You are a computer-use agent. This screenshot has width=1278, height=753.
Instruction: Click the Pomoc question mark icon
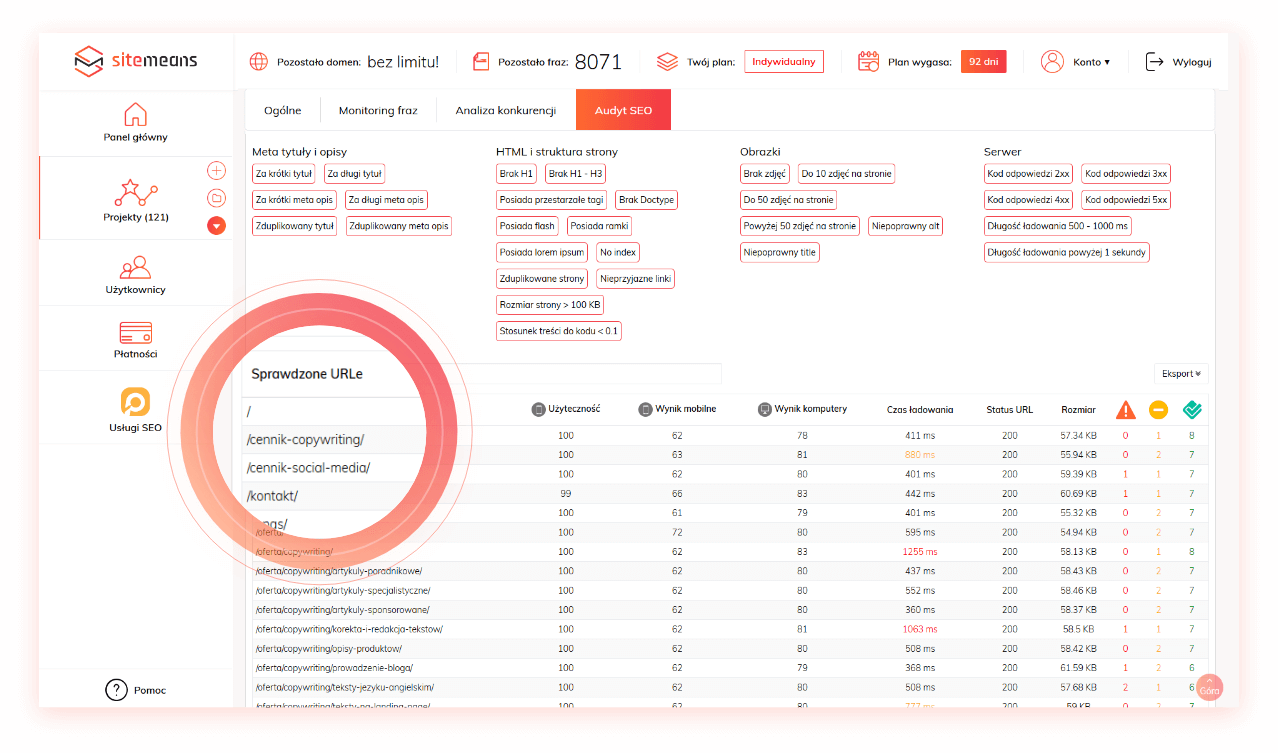(x=117, y=690)
